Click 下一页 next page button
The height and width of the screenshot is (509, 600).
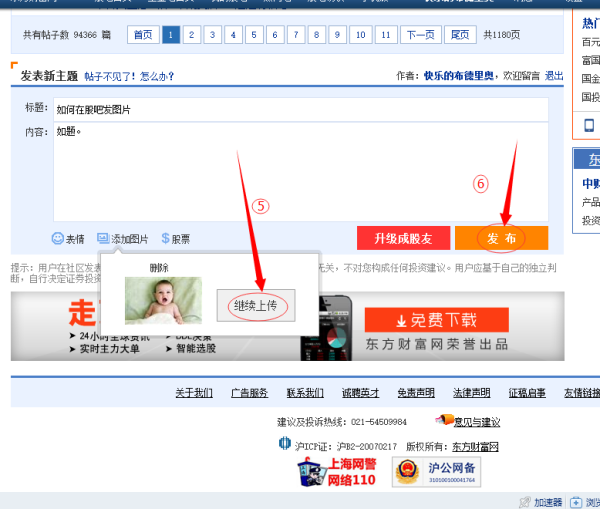click(x=421, y=35)
